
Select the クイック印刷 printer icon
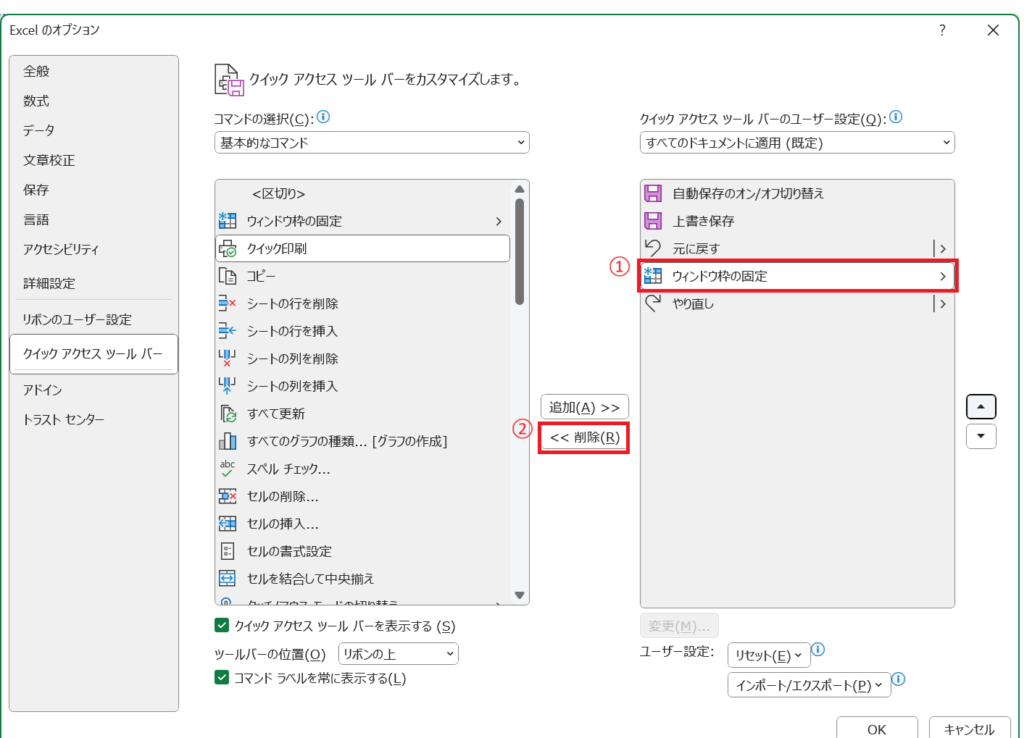point(227,249)
